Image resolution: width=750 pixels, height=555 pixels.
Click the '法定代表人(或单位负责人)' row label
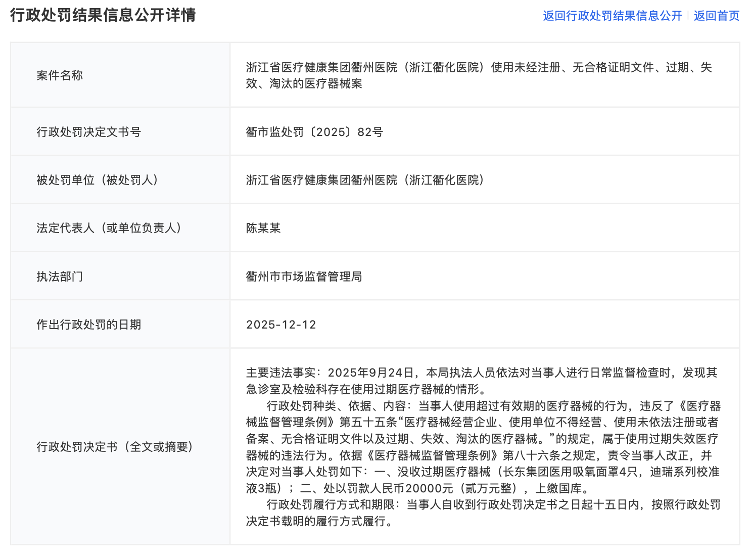(x=108, y=228)
